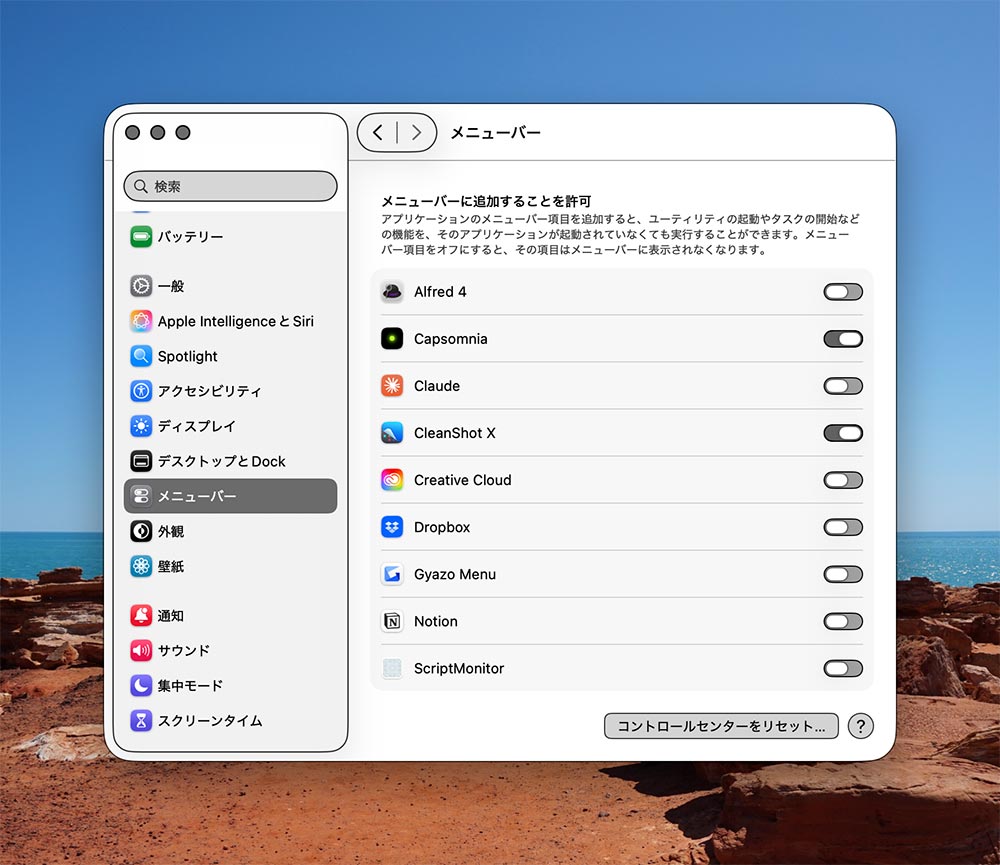
Task: Click the スクリーンタイム hourglass icon
Action: pyautogui.click(x=141, y=721)
